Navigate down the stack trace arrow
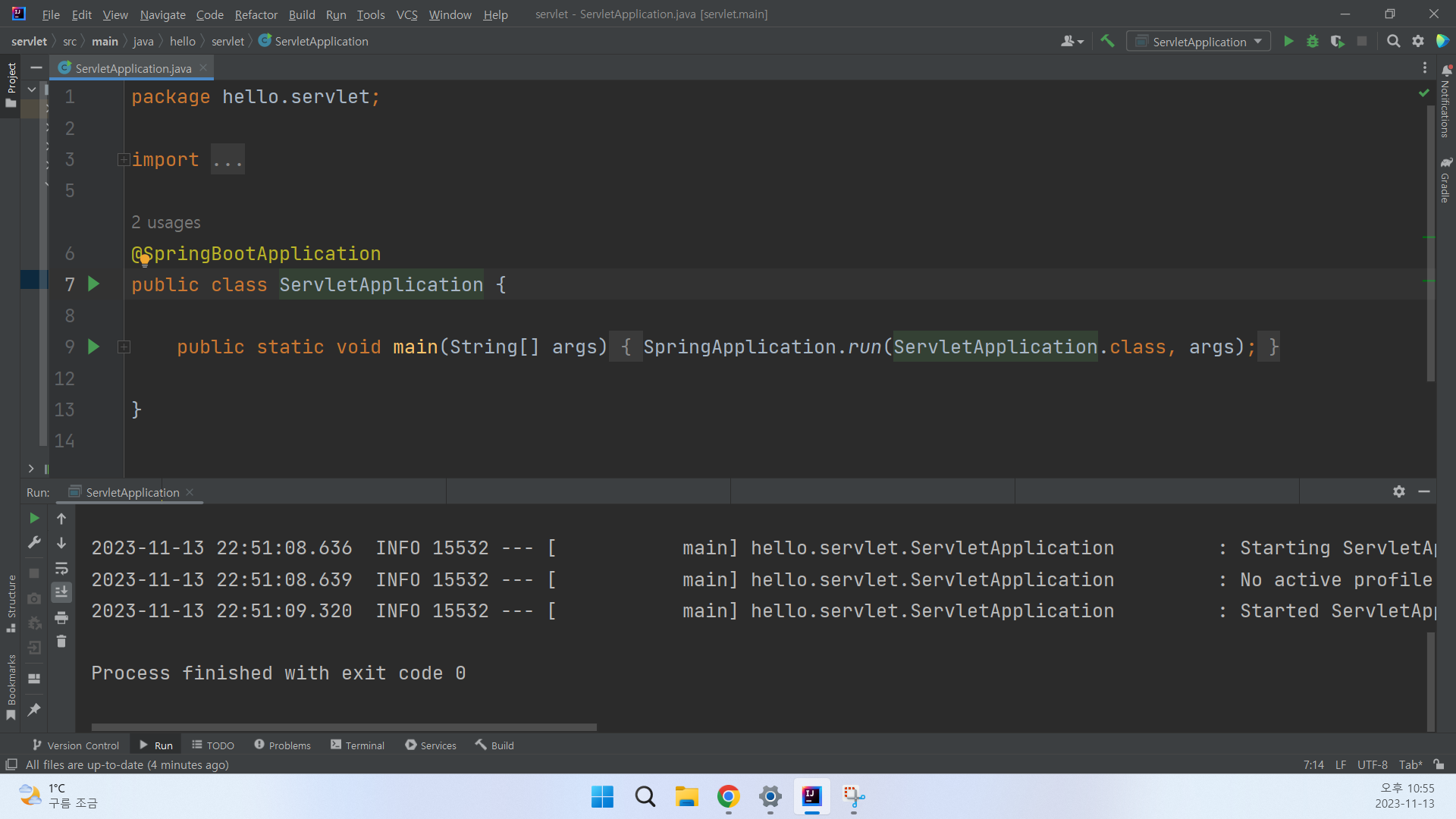The height and width of the screenshot is (819, 1456). [x=61, y=543]
